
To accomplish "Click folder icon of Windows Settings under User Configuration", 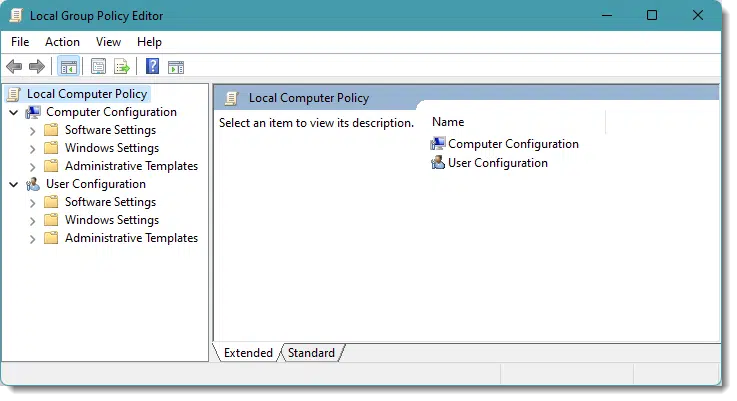I will (51, 220).
